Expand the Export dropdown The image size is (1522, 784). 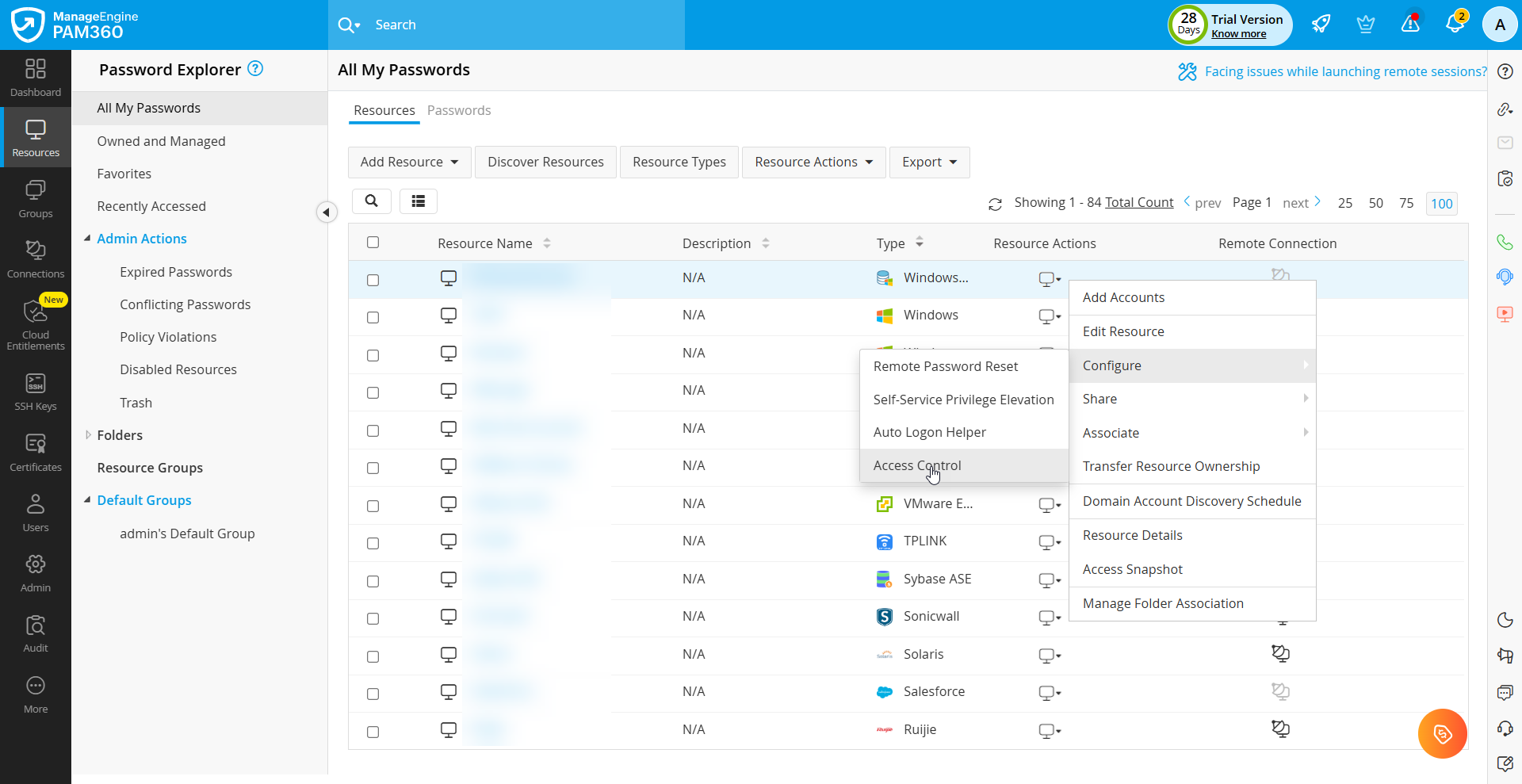tap(929, 163)
